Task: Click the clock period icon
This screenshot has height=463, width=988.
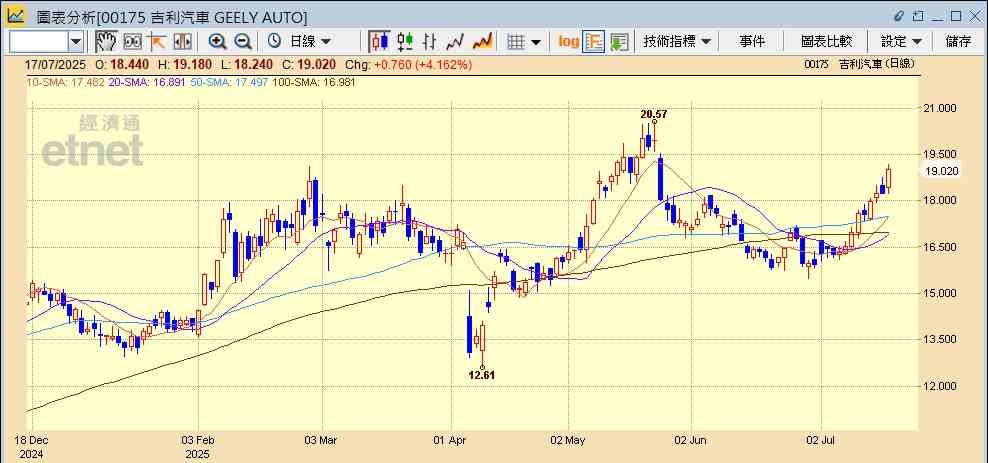Action: point(274,42)
